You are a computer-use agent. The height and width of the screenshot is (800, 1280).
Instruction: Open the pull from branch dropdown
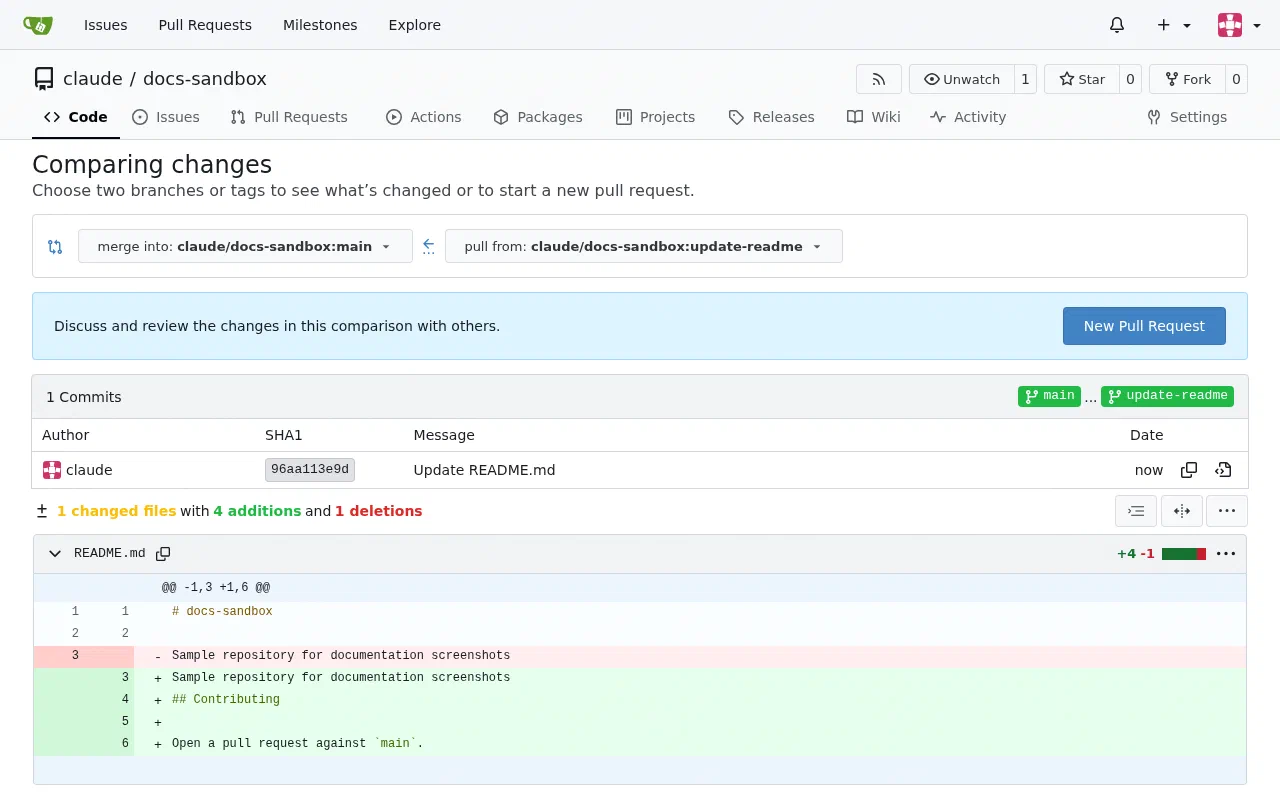pyautogui.click(x=644, y=246)
